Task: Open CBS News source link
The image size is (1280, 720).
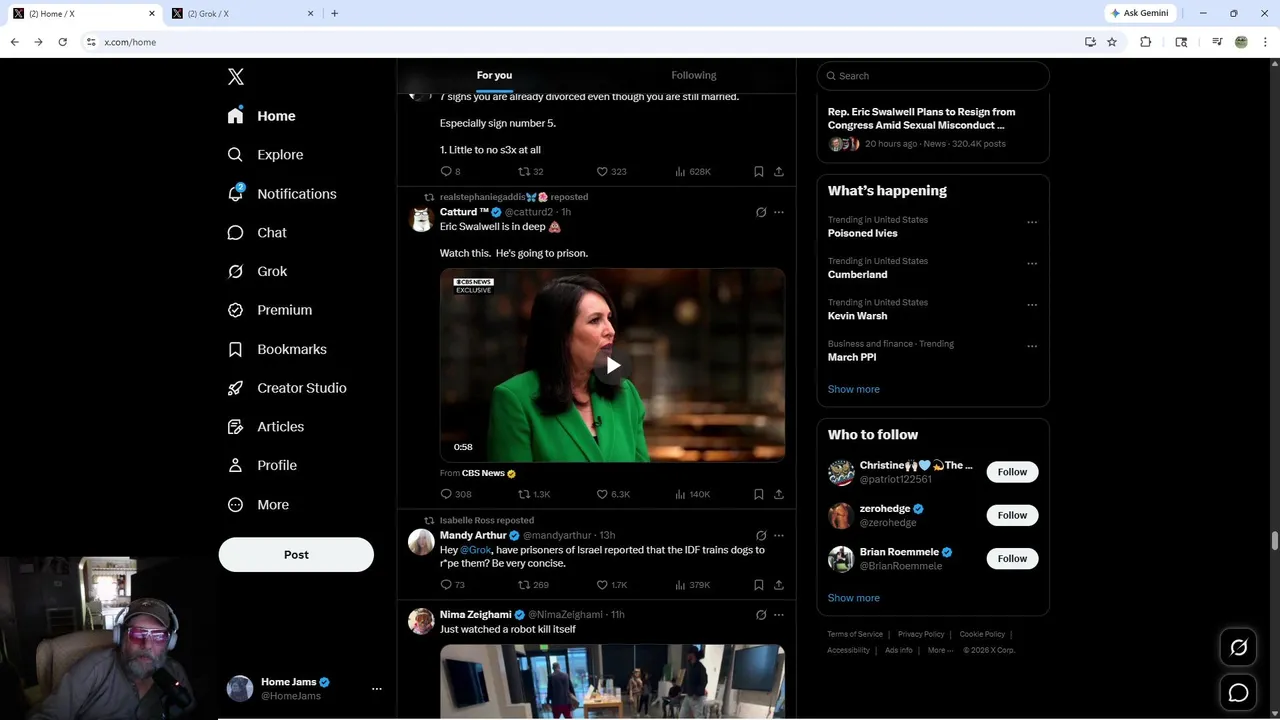Action: pos(489,473)
